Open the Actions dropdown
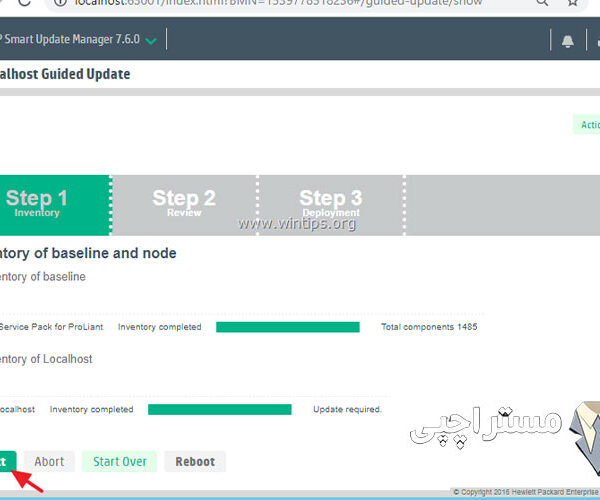600x500 pixels. tap(587, 124)
